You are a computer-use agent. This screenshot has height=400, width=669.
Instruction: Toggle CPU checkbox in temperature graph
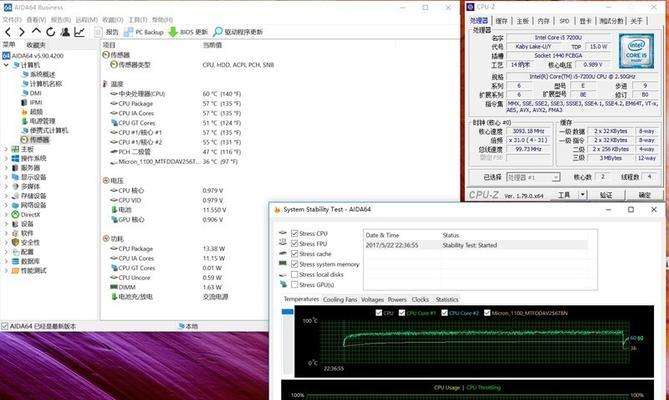379,313
